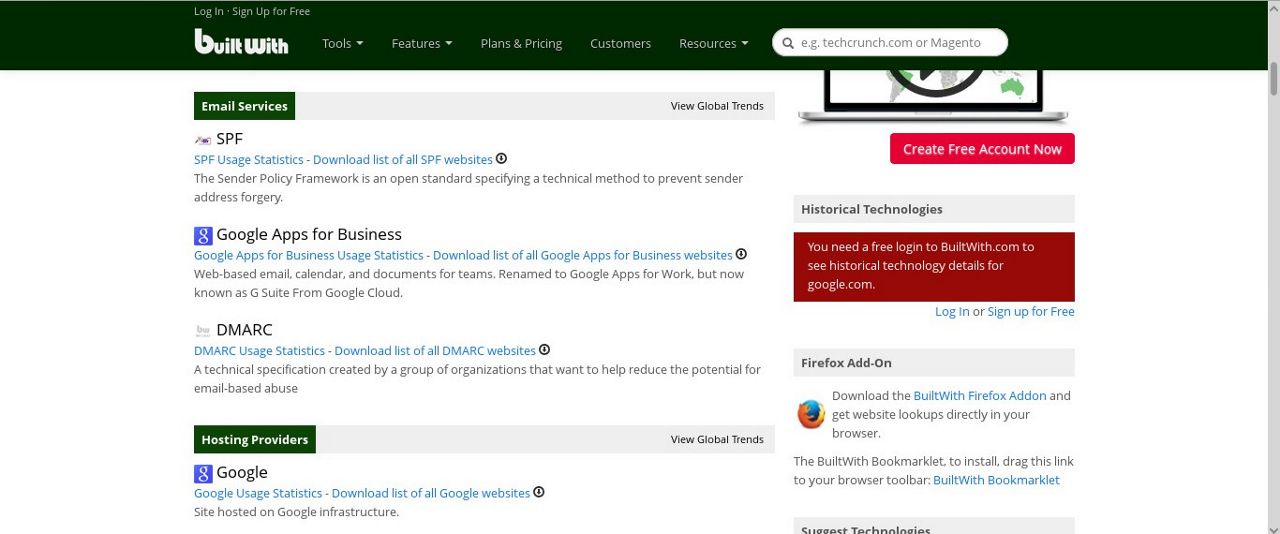Click Log In under Historical Technologies
The height and width of the screenshot is (534, 1280).
pos(952,311)
